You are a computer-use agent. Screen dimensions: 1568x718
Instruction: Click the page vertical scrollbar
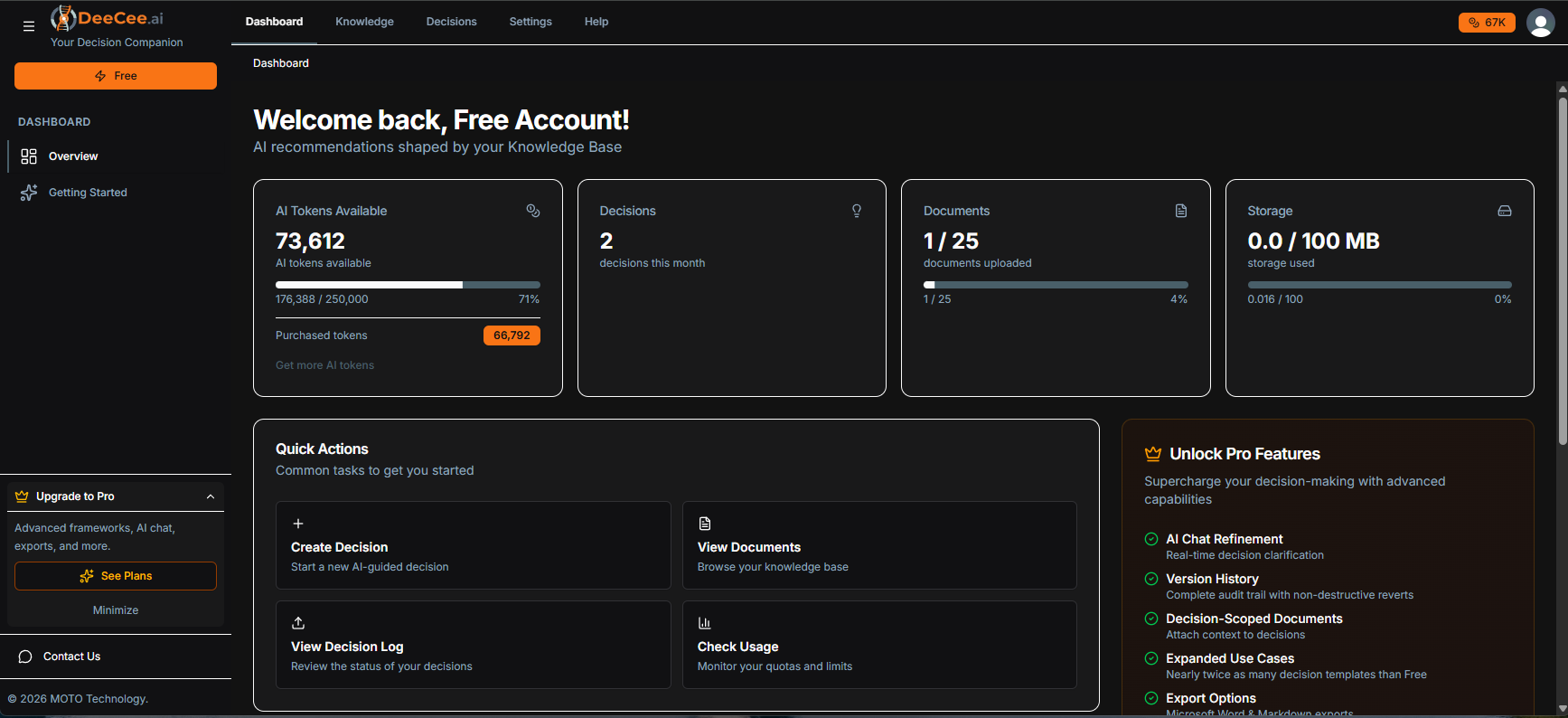[x=1563, y=271]
